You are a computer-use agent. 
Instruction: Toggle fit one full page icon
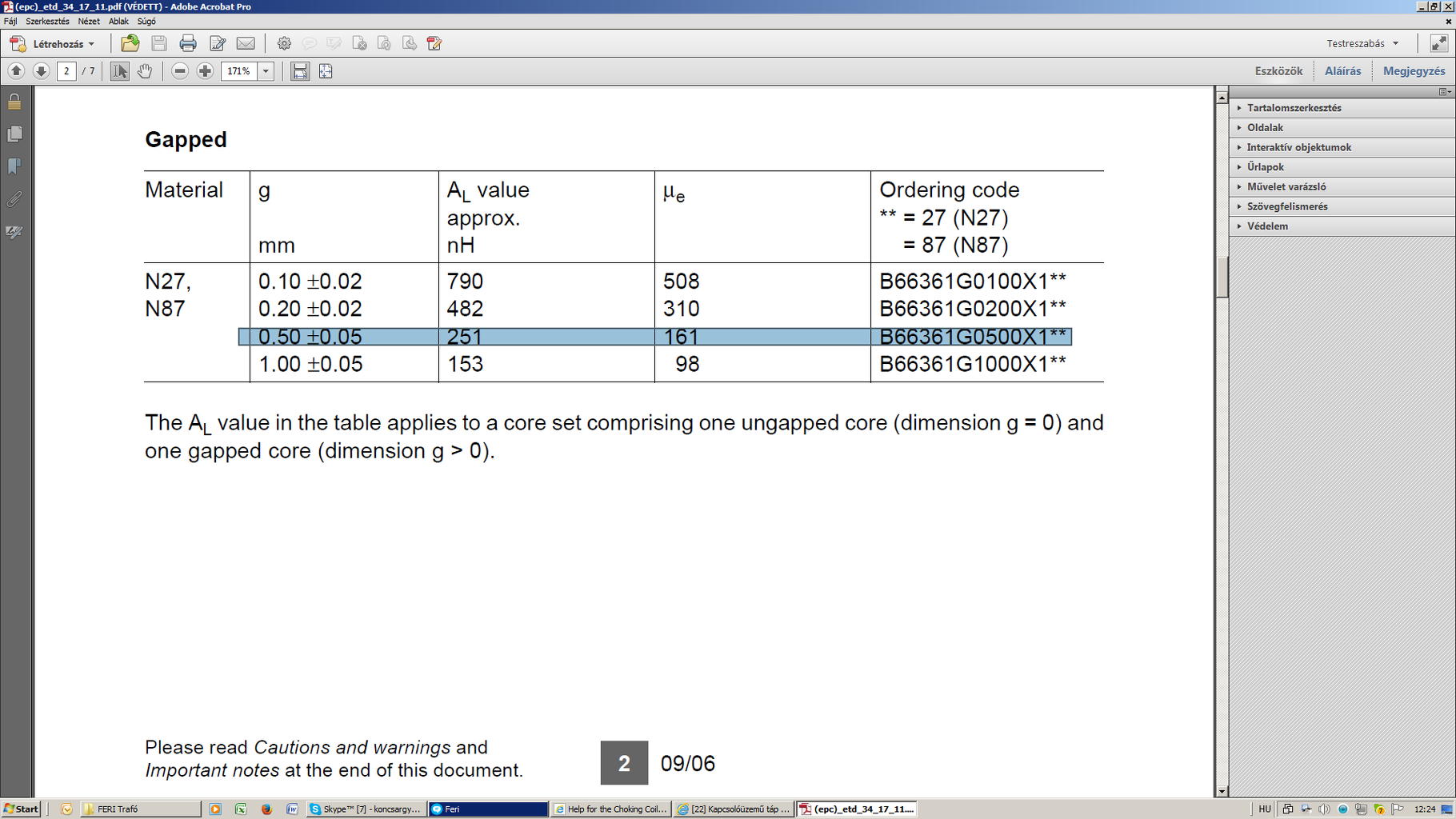click(x=326, y=71)
